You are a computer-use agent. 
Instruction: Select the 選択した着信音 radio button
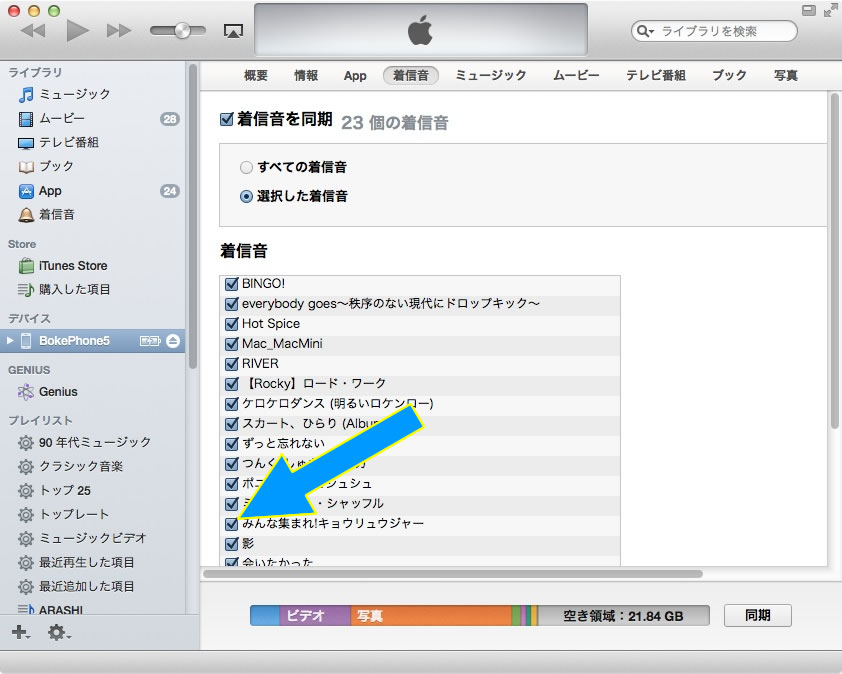tap(246, 197)
